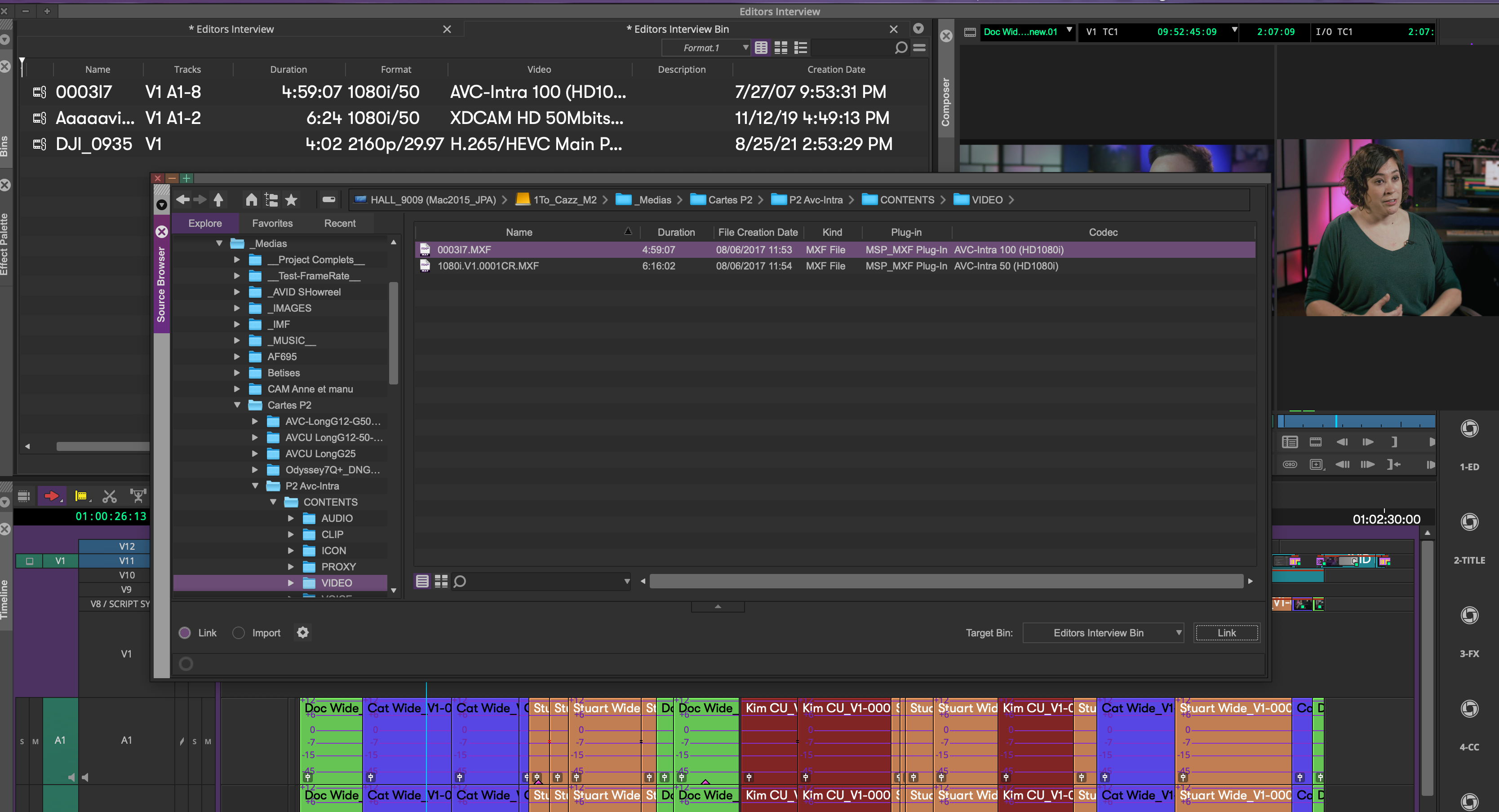Click the Home icon in Source Browser
Image resolution: width=1499 pixels, height=812 pixels.
pyautogui.click(x=251, y=200)
